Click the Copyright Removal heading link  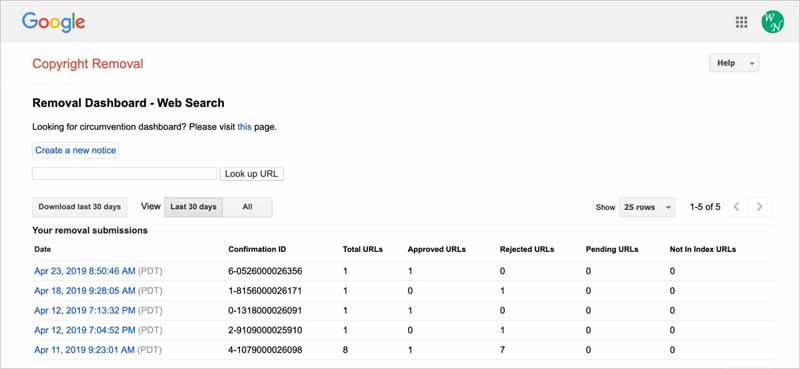tap(88, 64)
